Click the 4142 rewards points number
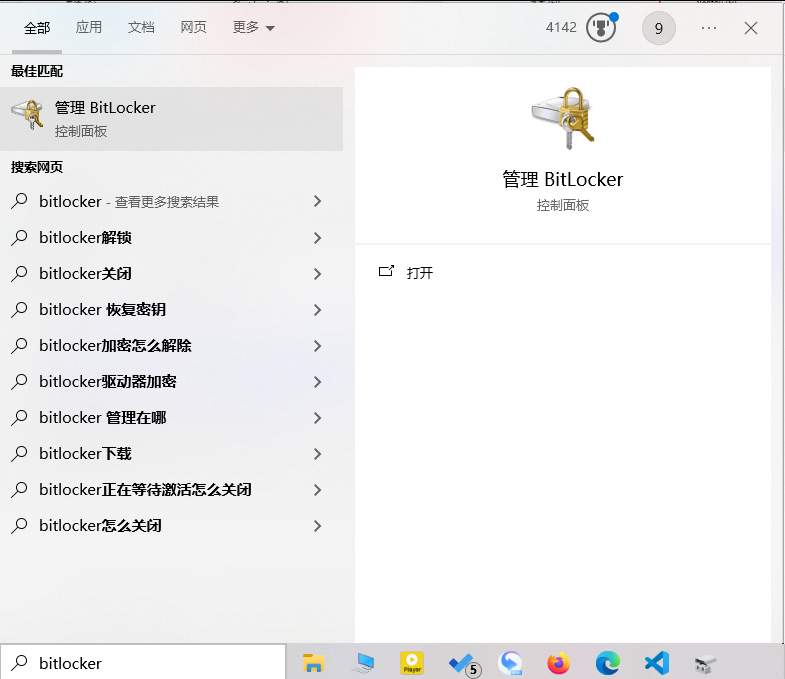The image size is (785, 679). pos(561,28)
